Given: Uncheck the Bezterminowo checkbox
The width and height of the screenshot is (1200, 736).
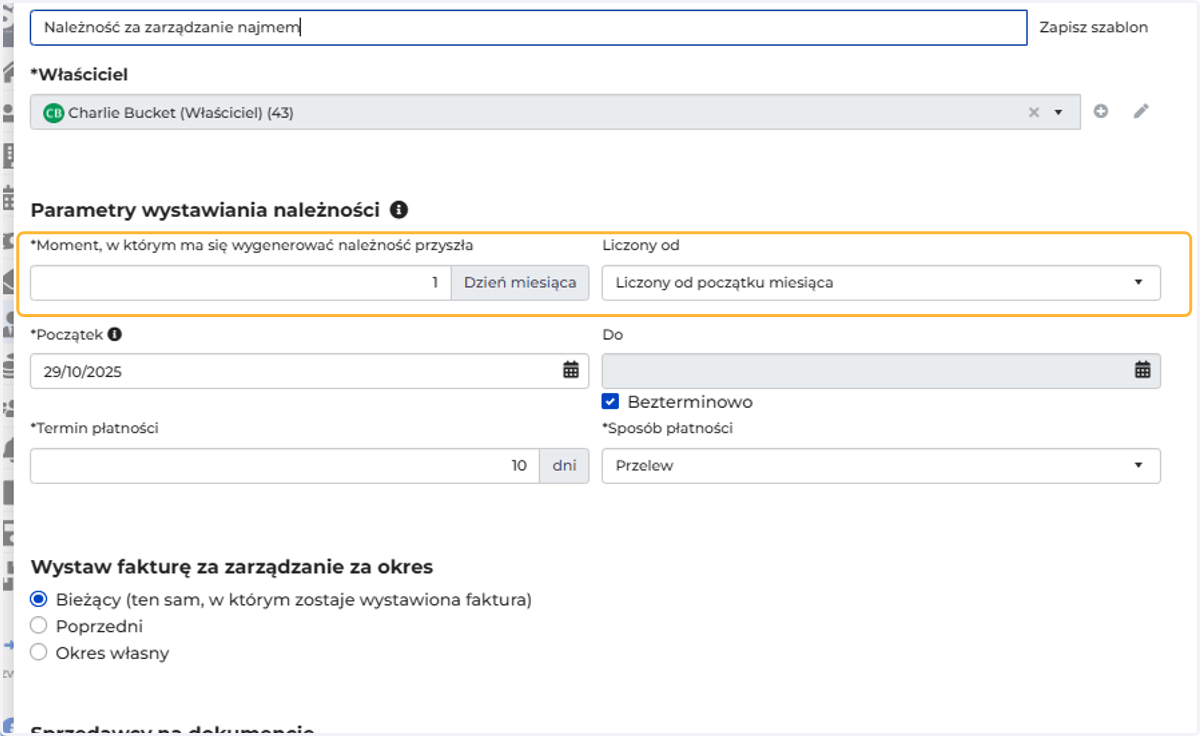Looking at the screenshot, I should point(610,402).
